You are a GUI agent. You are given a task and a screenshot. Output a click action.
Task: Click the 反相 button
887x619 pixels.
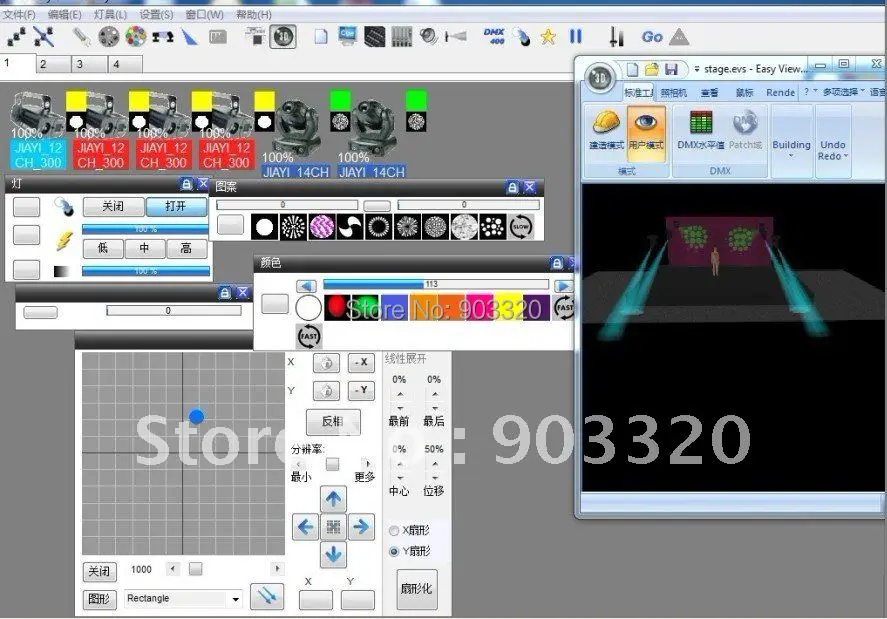(333, 422)
